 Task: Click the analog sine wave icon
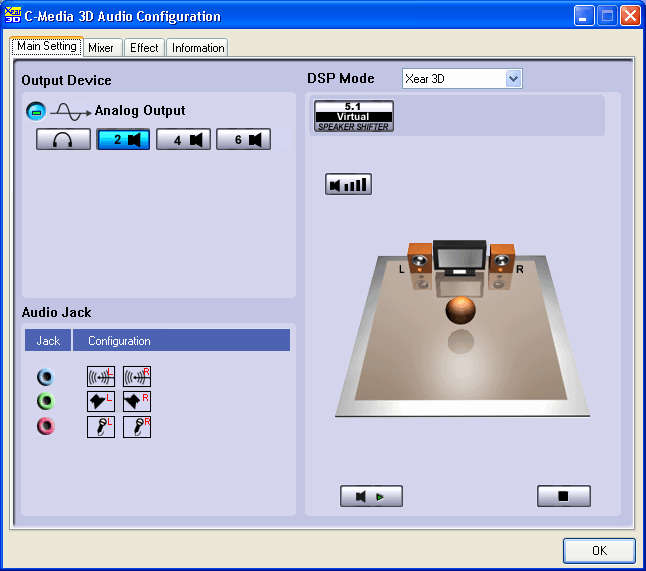click(x=70, y=112)
